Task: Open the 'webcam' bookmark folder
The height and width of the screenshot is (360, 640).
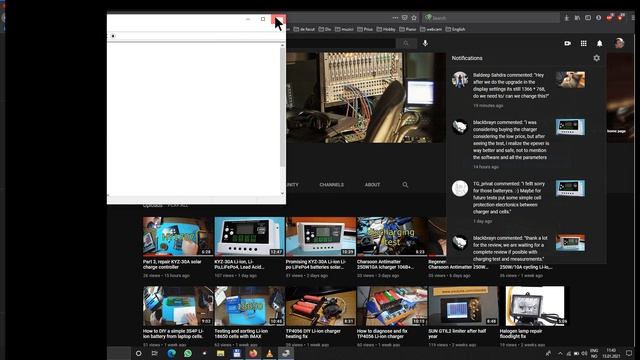Action: (x=431, y=29)
